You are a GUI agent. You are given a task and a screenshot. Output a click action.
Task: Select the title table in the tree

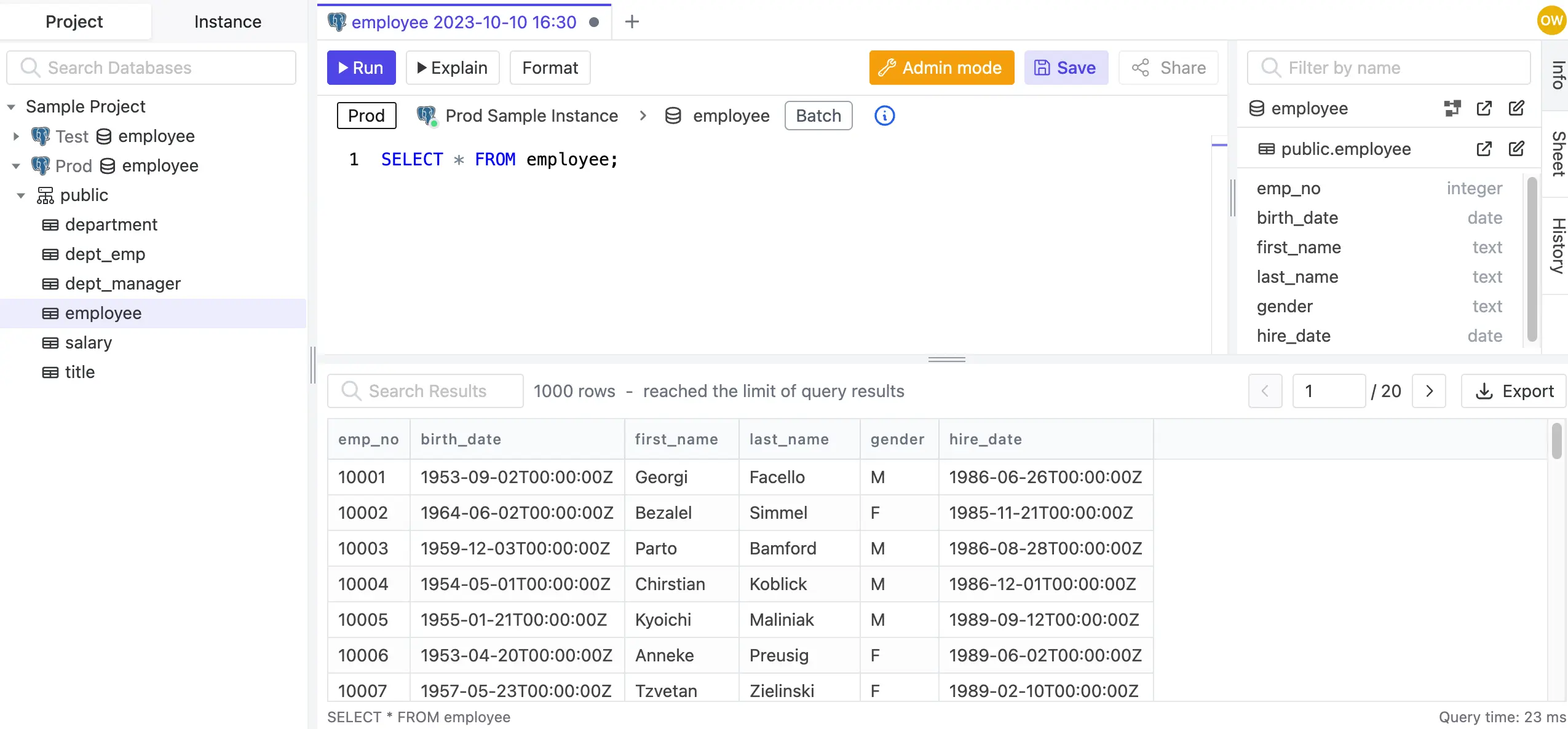[x=153, y=372]
